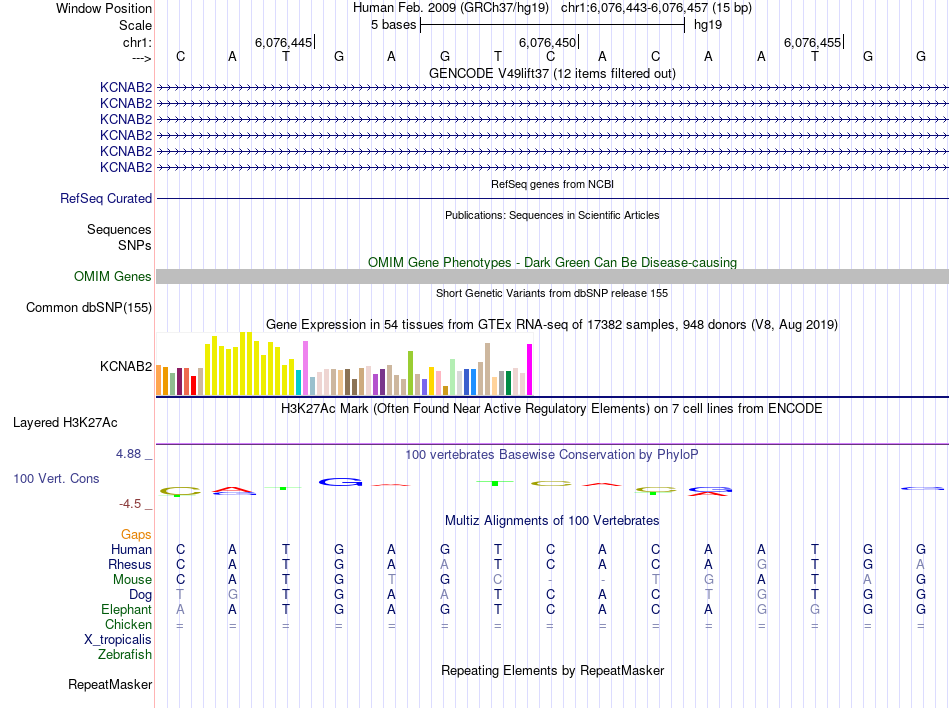
Task: Click the X_tropicalis alignment row label
Action: point(118,640)
